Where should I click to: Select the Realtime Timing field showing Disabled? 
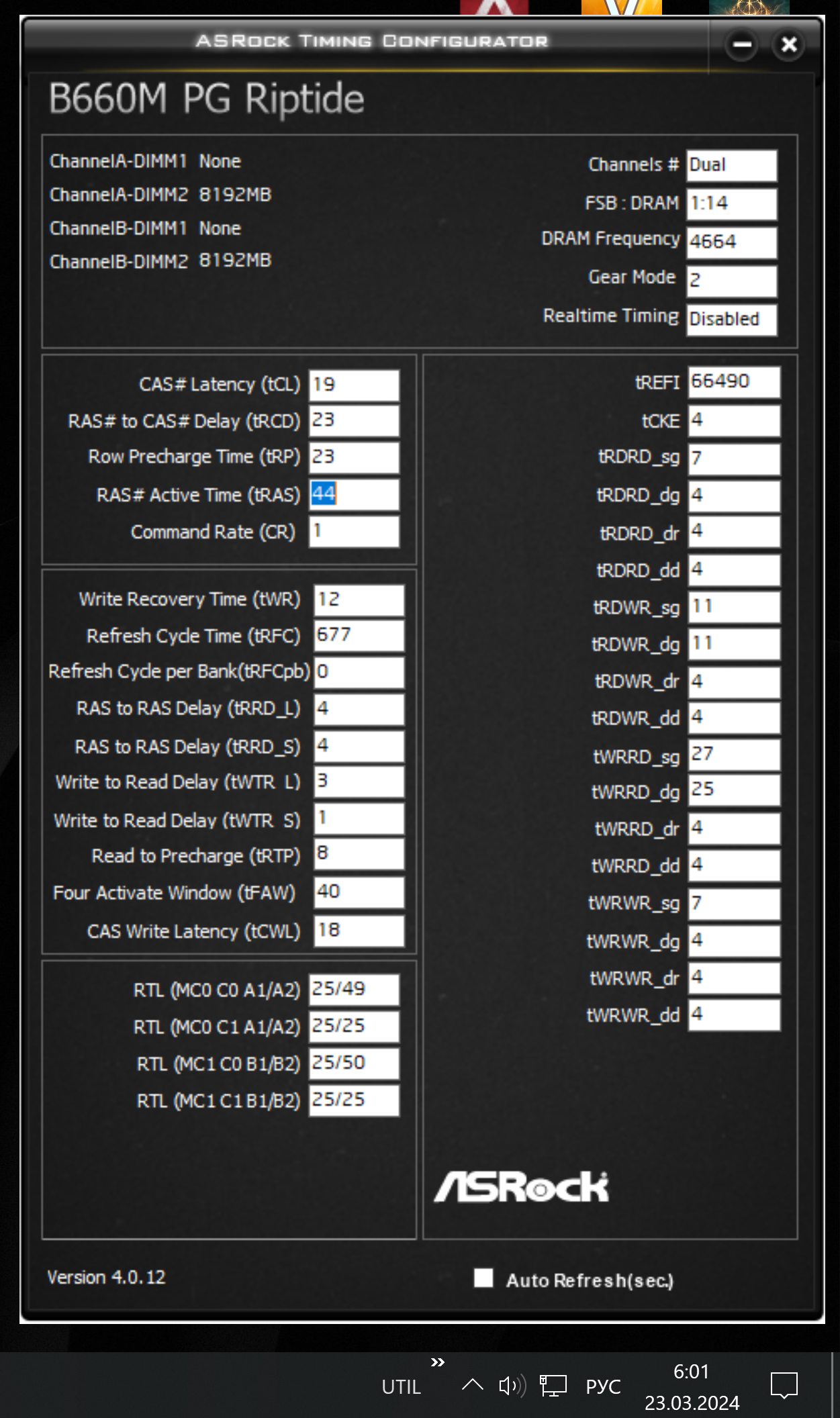(x=732, y=320)
